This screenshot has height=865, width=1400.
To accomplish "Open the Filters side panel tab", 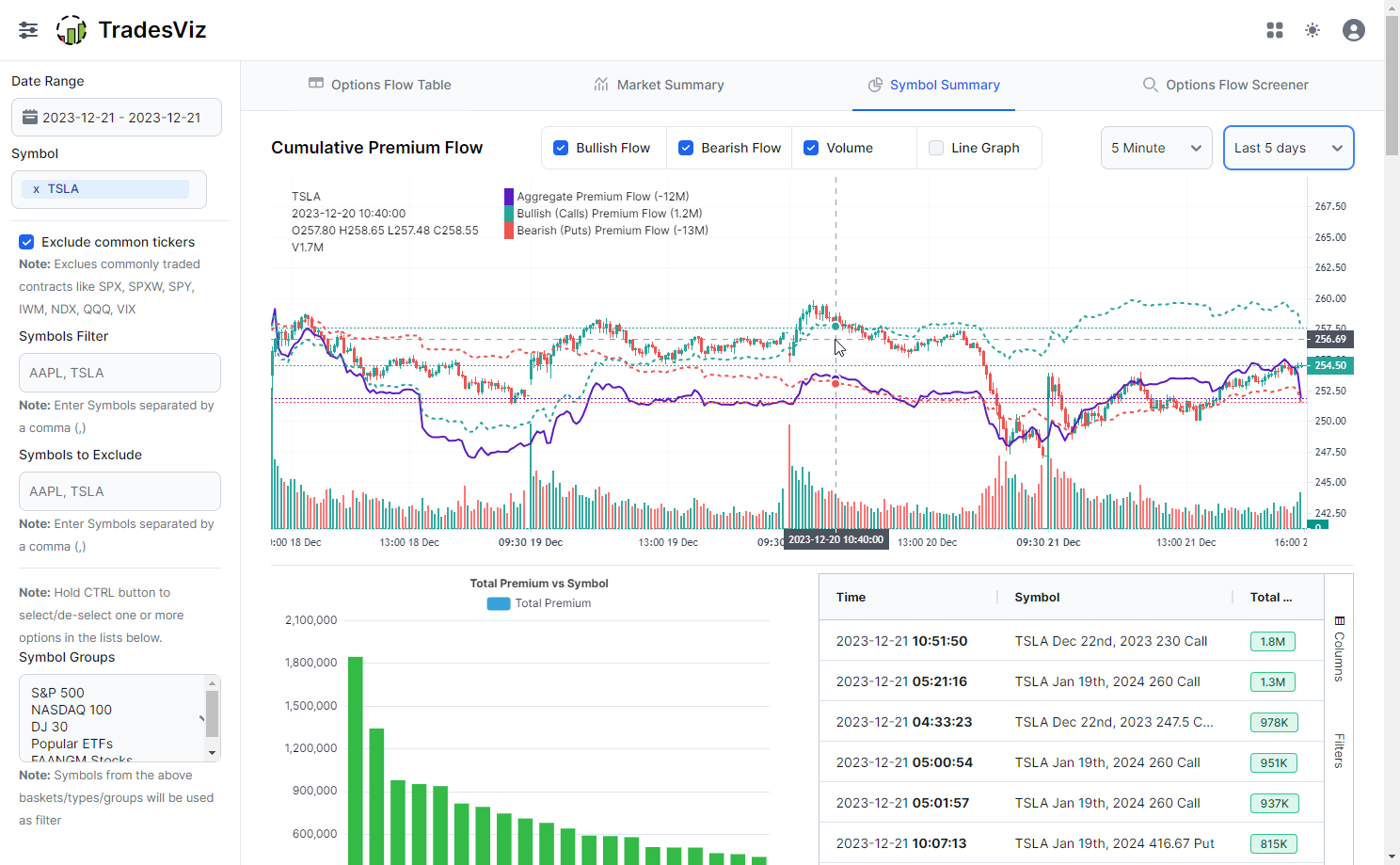I will (1339, 750).
